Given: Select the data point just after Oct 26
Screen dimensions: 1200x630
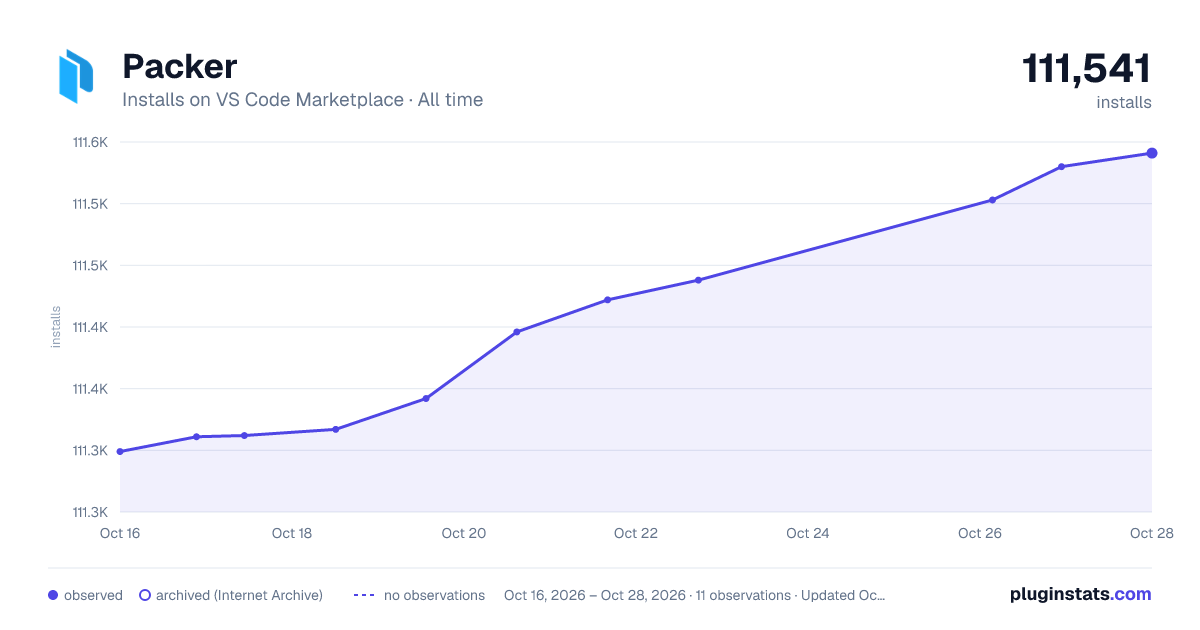Looking at the screenshot, I should point(993,200).
